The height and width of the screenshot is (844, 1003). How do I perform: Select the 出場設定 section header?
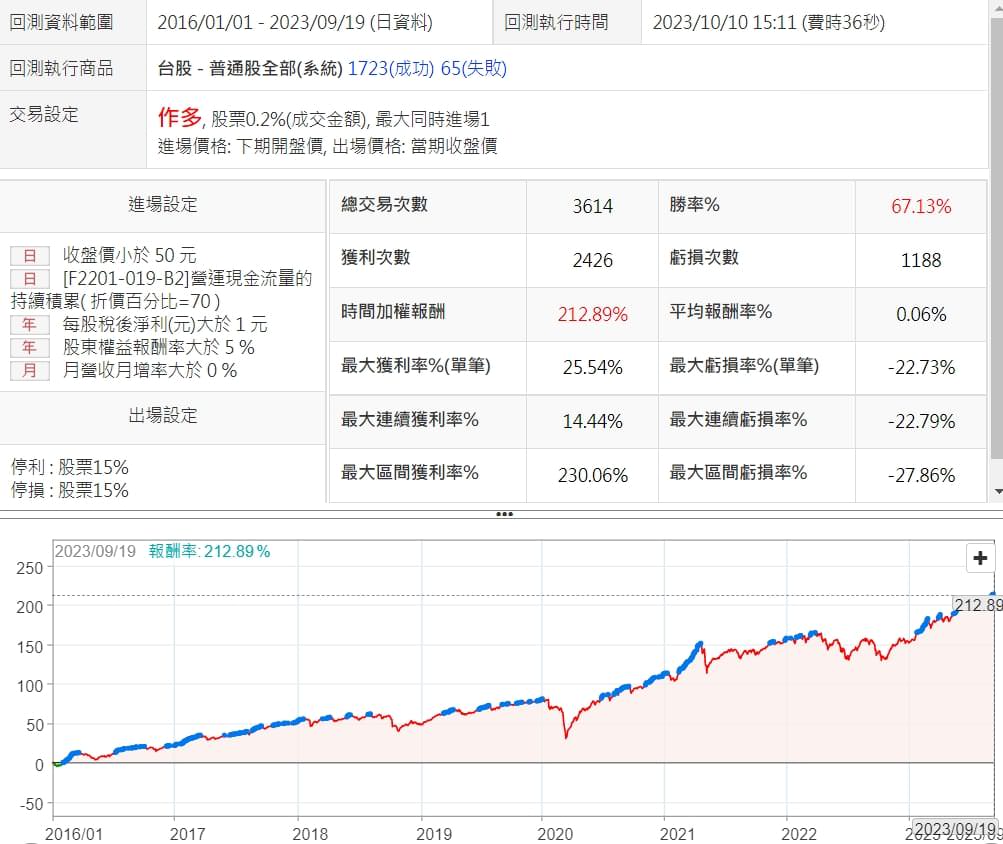tap(163, 416)
